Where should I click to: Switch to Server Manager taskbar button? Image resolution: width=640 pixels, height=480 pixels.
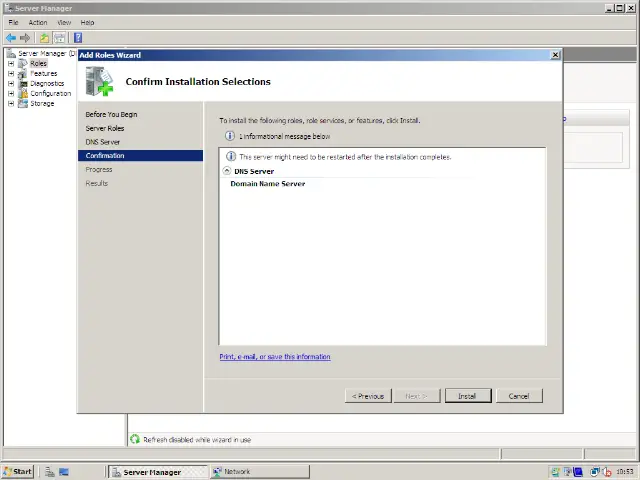click(158, 472)
